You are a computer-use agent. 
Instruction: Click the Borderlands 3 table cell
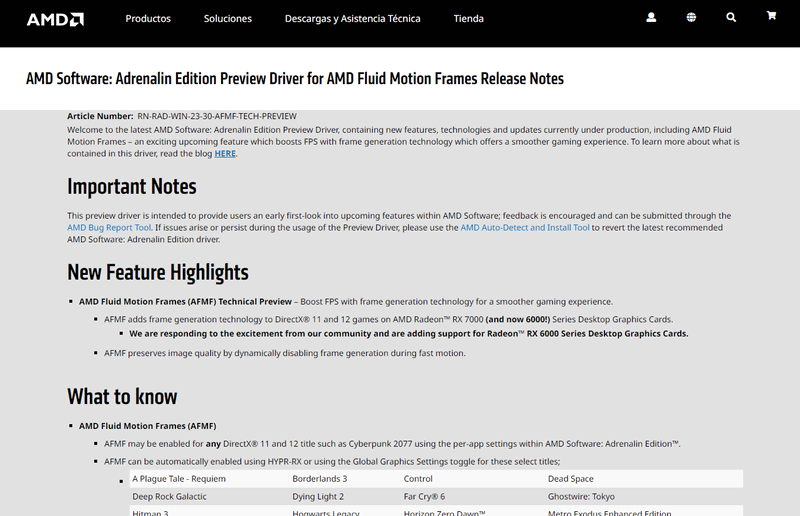tap(320, 479)
